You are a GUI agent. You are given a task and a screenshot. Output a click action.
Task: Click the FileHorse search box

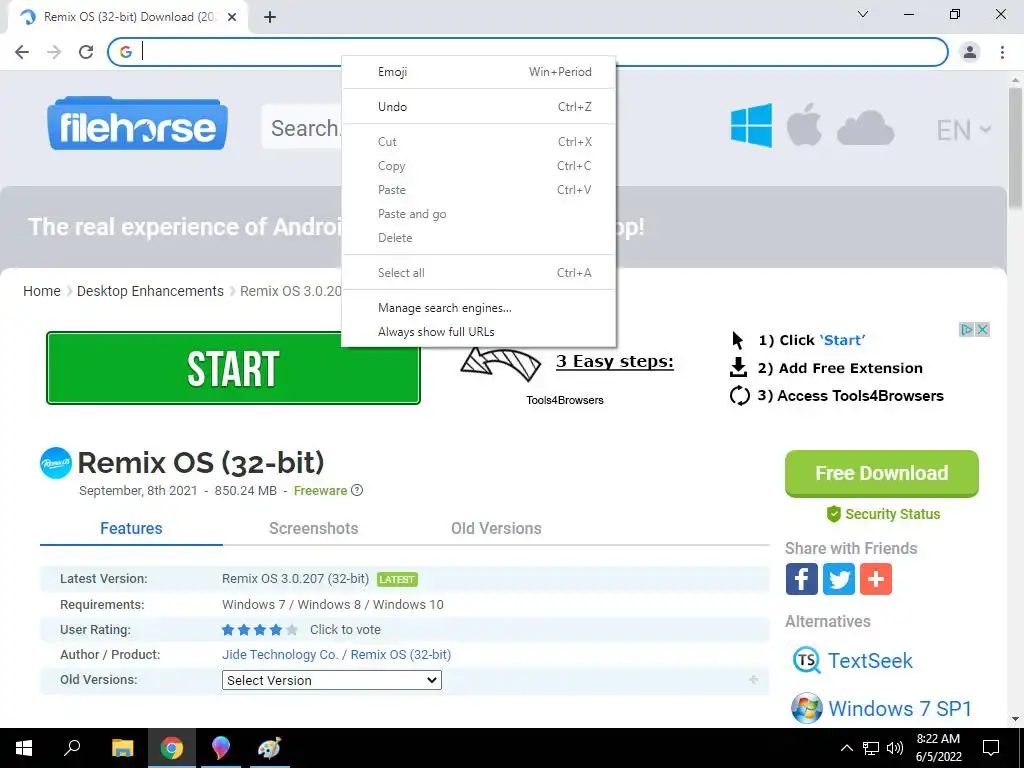[x=302, y=128]
